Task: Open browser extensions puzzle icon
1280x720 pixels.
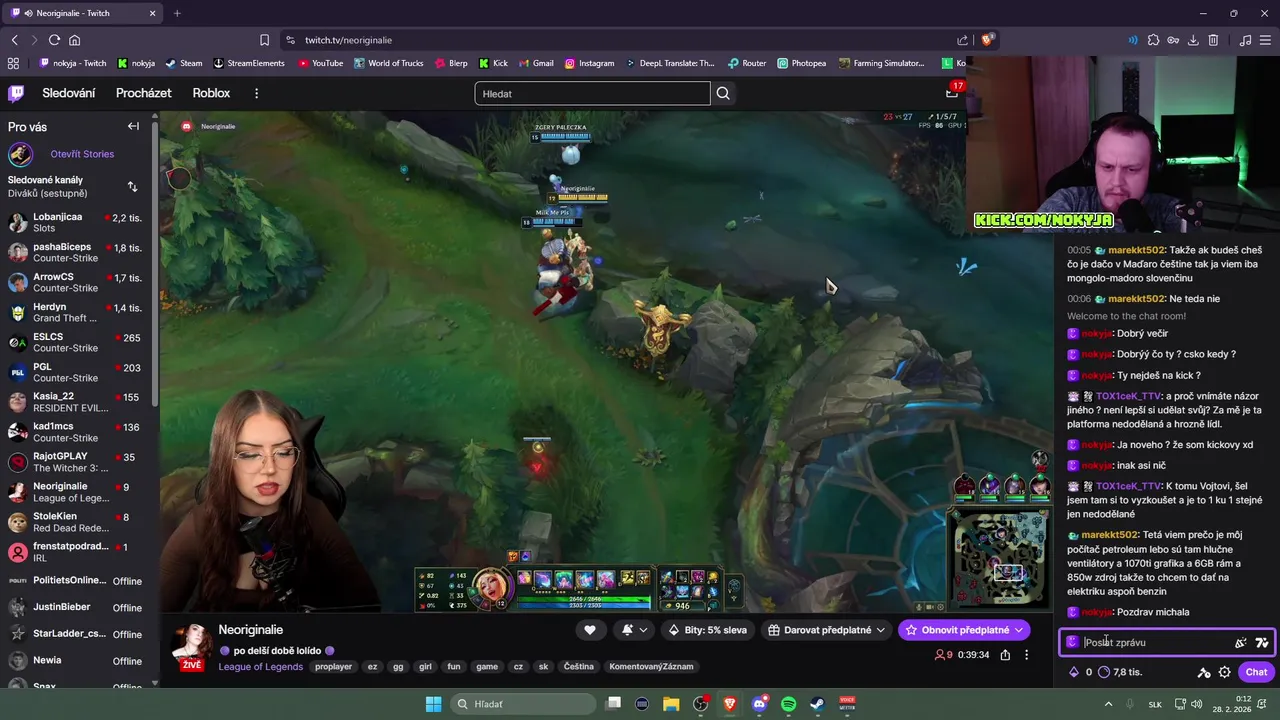Action: [x=1153, y=40]
